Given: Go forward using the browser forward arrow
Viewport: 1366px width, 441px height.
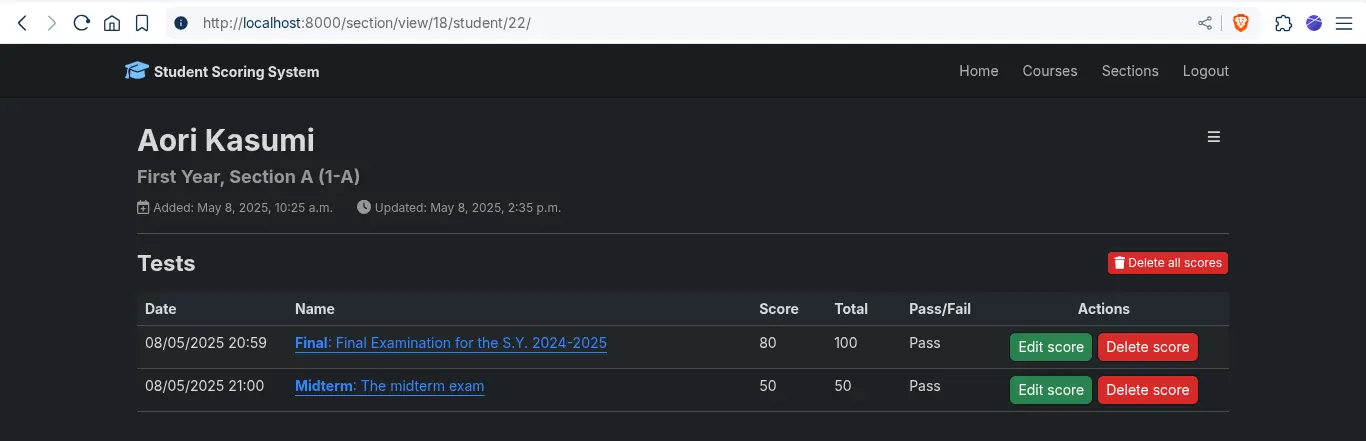Looking at the screenshot, I should click(52, 22).
